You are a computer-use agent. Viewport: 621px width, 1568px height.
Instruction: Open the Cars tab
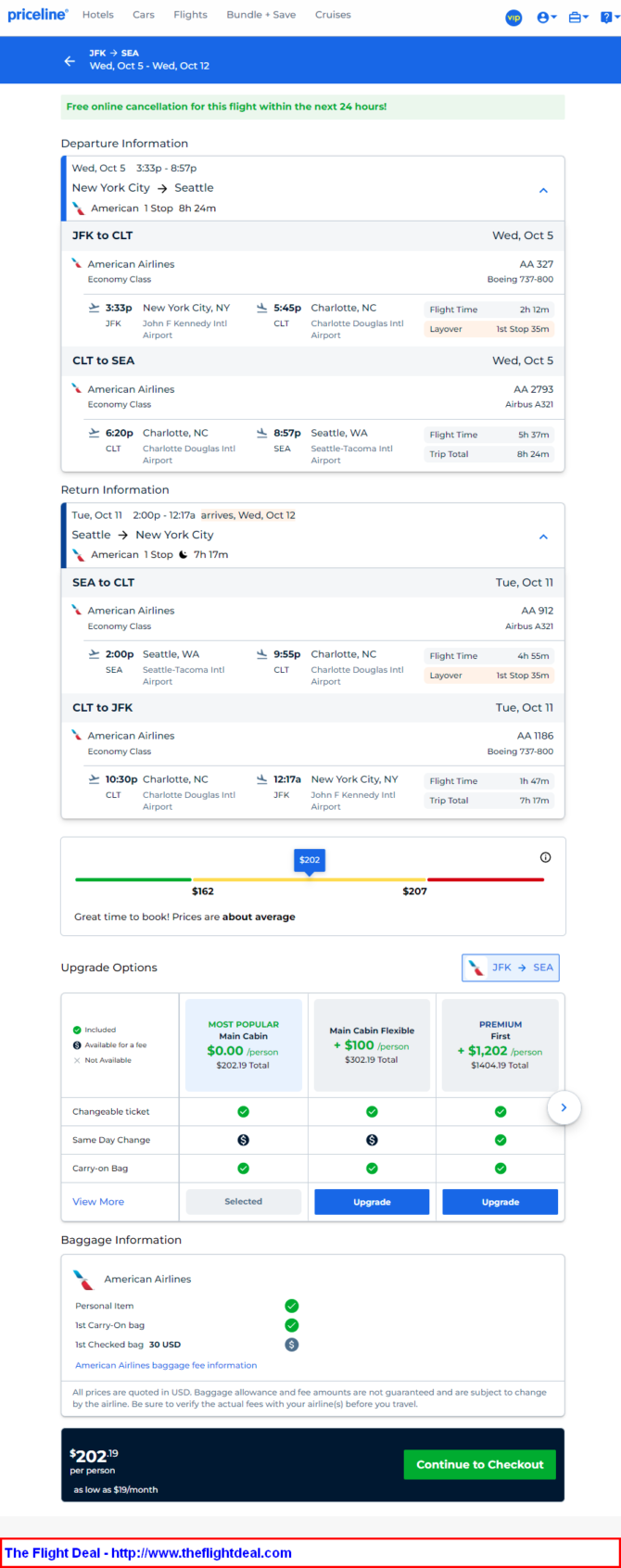pos(144,15)
